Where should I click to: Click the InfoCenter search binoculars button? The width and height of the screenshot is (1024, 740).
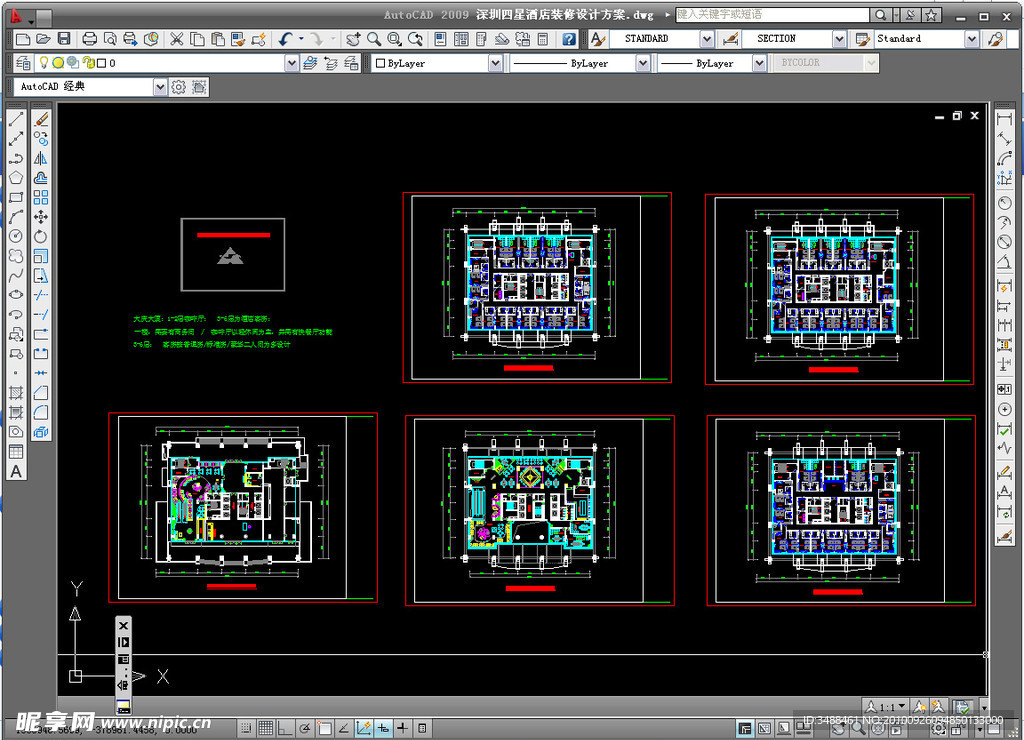tap(880, 15)
